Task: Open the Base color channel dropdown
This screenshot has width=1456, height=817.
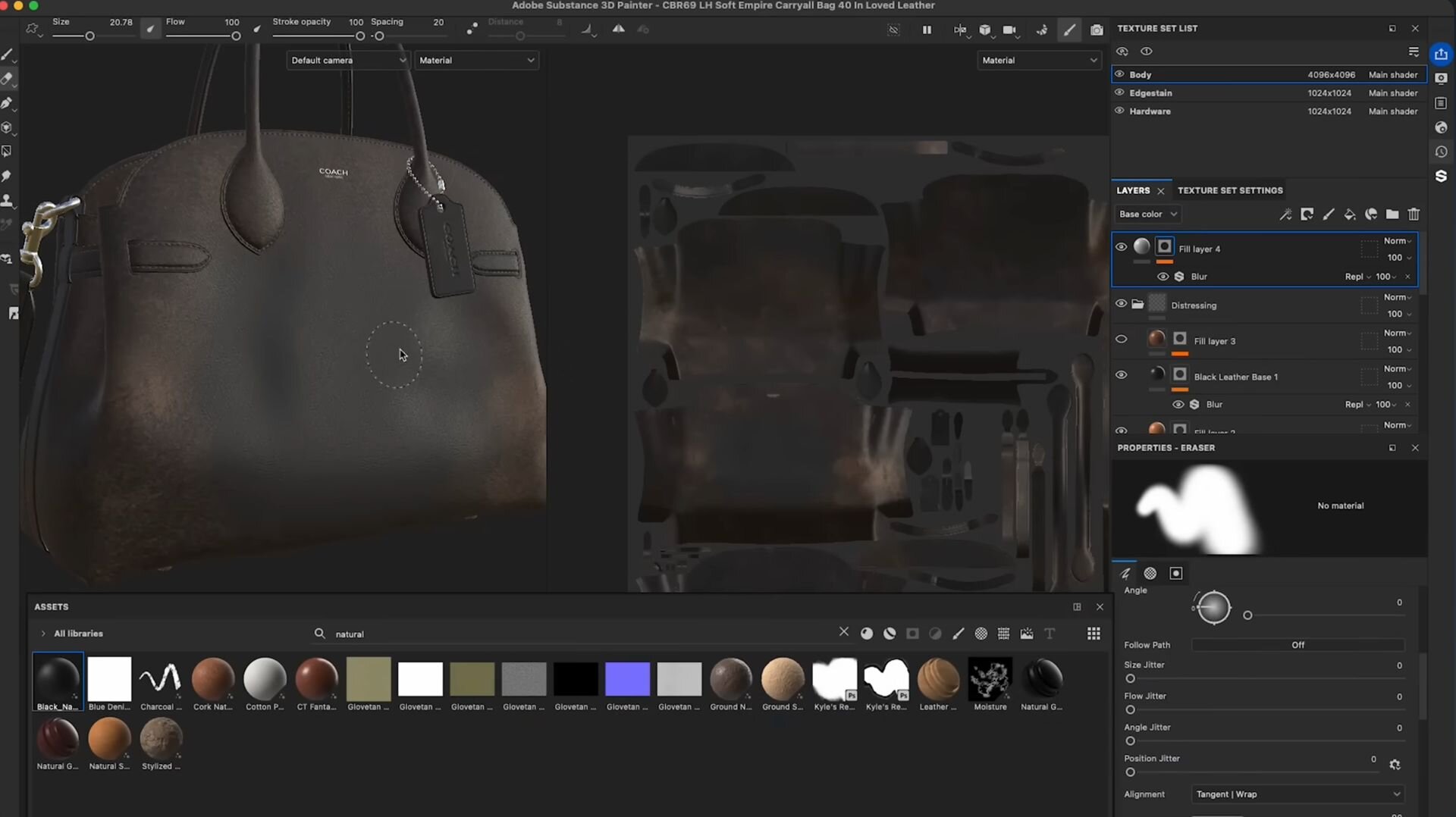Action: [1147, 214]
